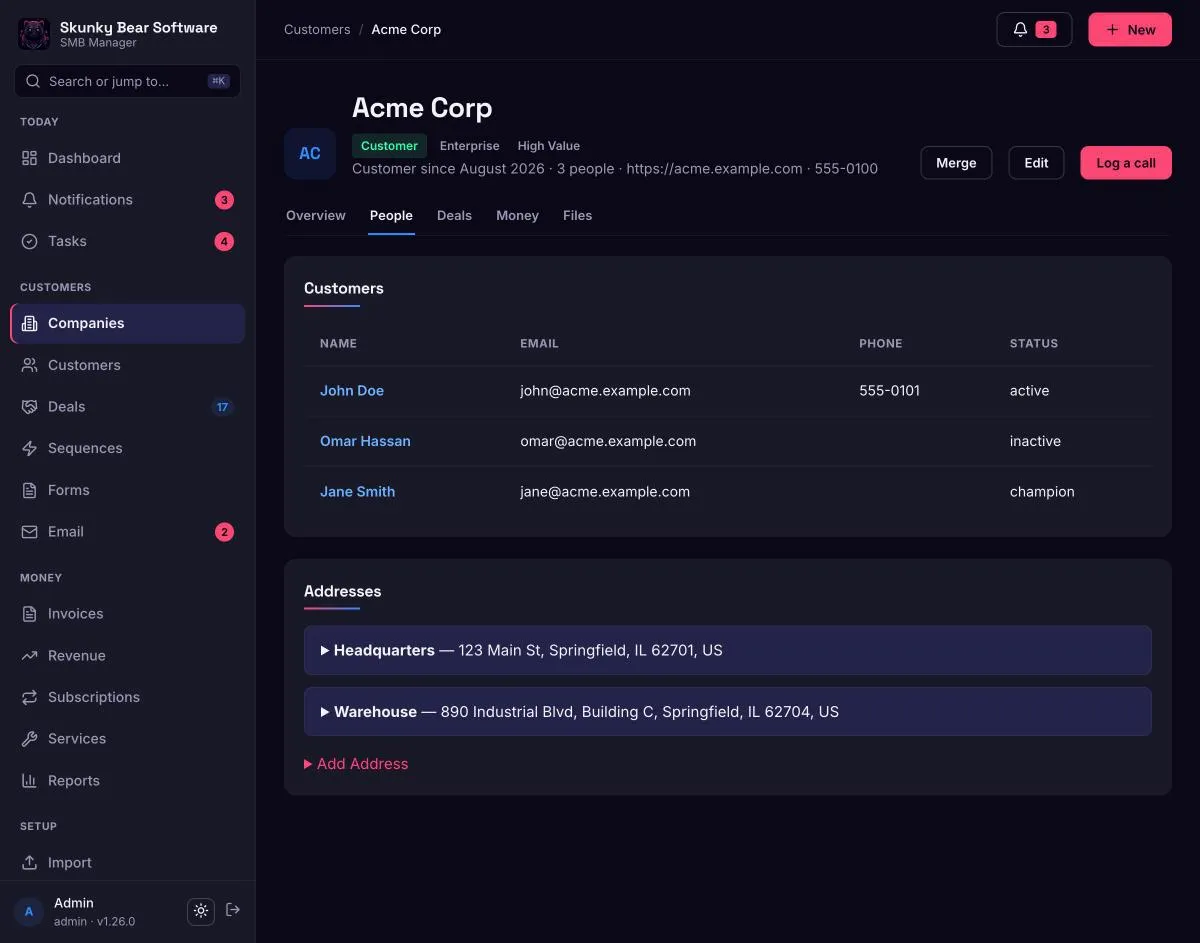Open the top bar notification bell
The height and width of the screenshot is (943, 1200).
point(1034,30)
